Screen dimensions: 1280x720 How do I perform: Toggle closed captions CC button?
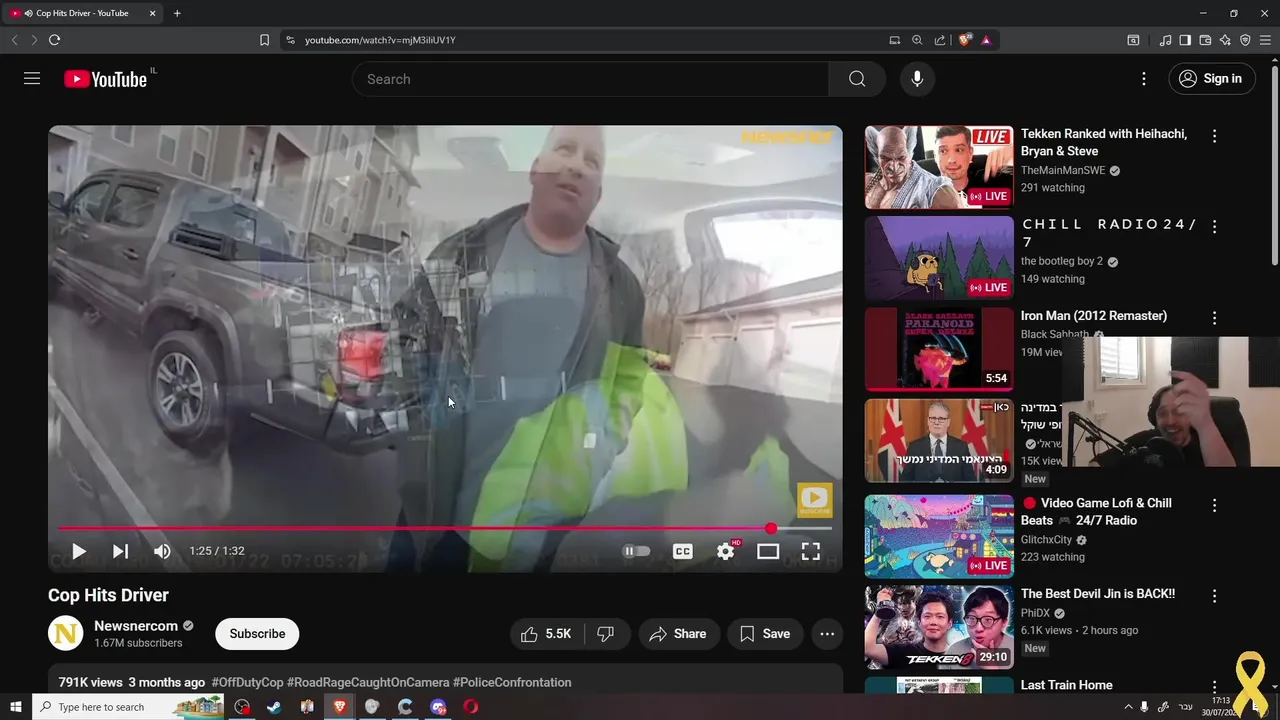[x=683, y=551]
